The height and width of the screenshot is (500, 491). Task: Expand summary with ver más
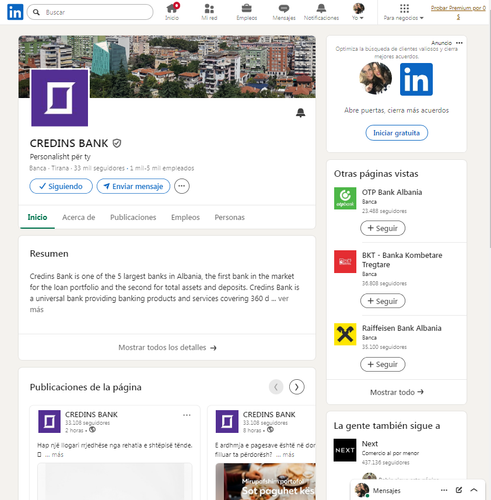pos(283,298)
